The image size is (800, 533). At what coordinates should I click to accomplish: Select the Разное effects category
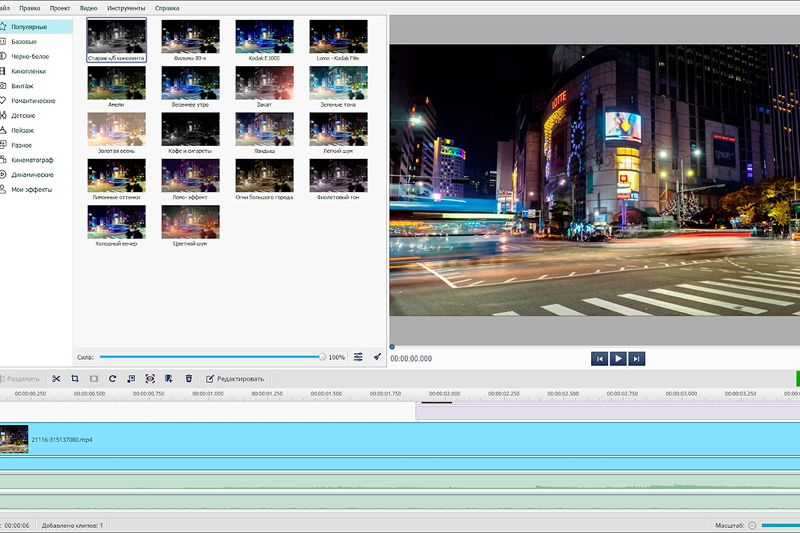tap(36, 145)
